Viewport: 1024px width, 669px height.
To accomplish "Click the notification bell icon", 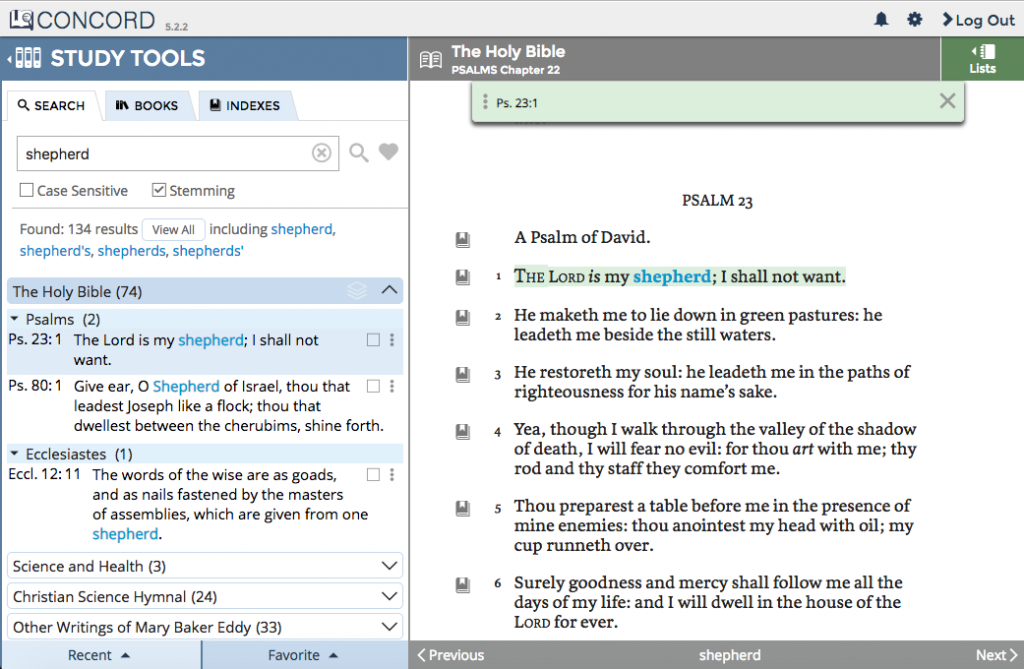I will tap(881, 19).
